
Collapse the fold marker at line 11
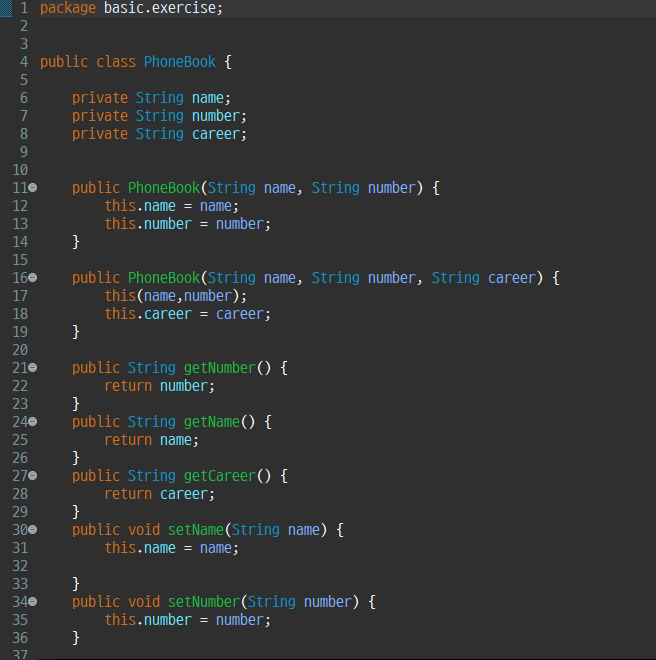[x=33, y=188]
